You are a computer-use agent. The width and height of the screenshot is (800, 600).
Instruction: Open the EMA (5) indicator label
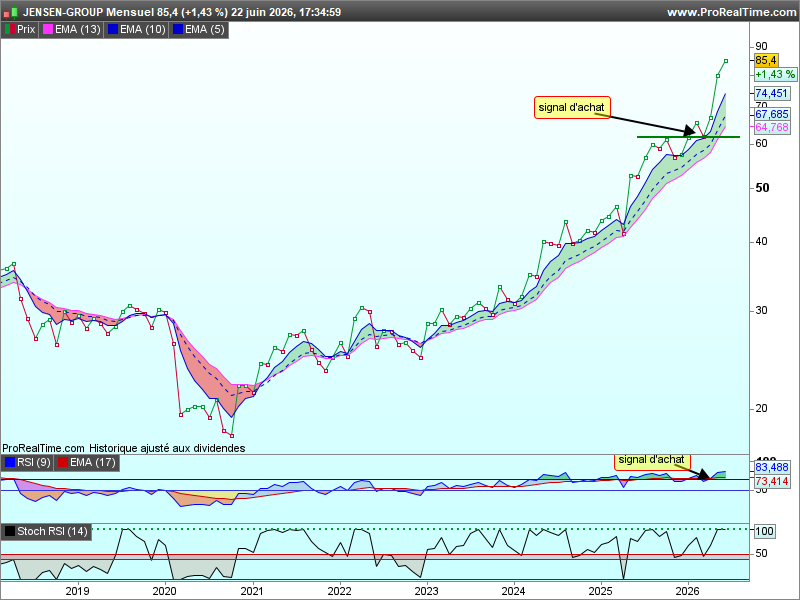[205, 30]
